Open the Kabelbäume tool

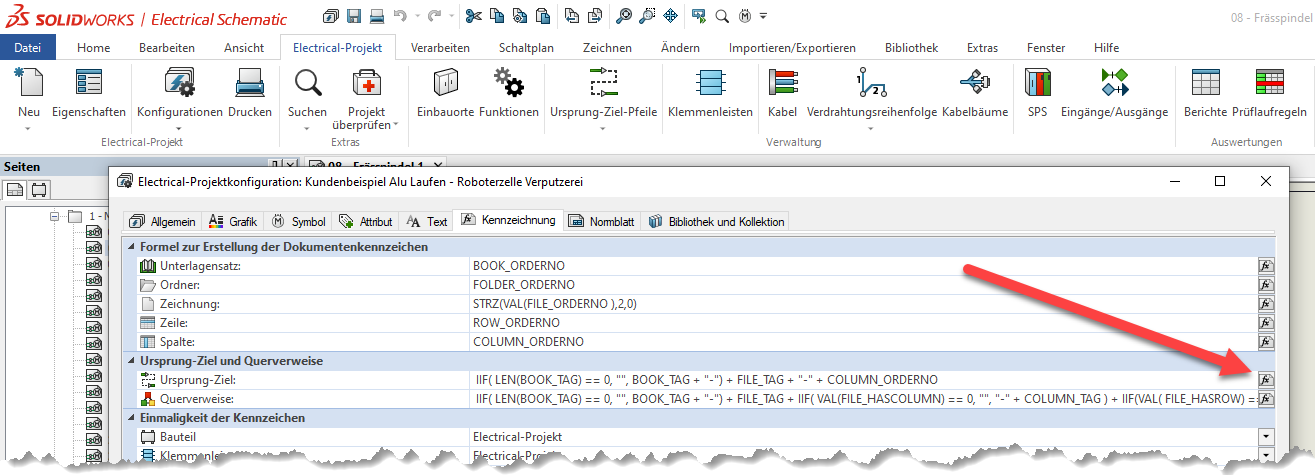(x=975, y=92)
